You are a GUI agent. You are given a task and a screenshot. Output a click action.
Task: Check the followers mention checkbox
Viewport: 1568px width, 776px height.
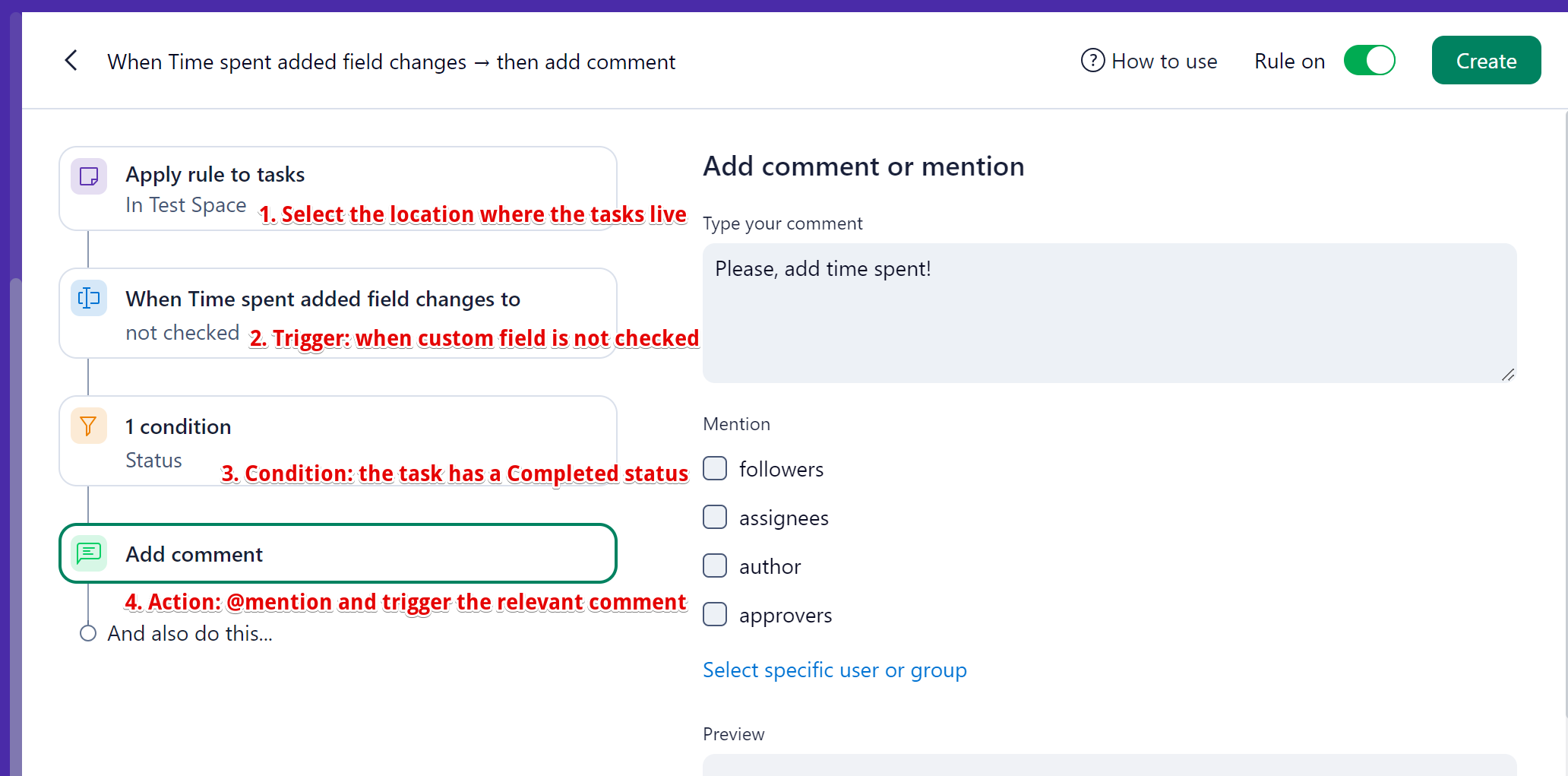coord(715,469)
